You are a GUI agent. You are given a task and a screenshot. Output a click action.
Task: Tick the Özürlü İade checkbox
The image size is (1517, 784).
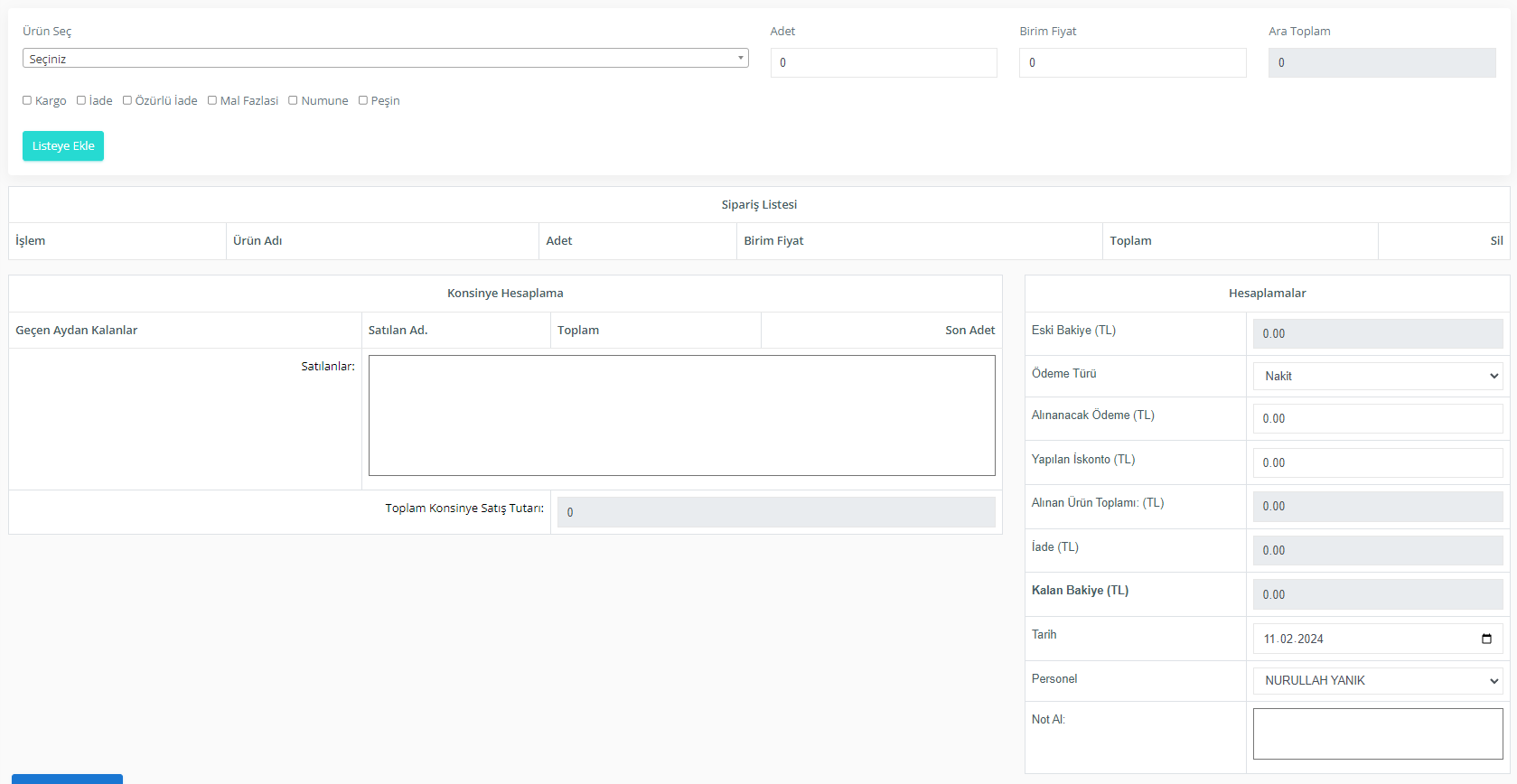click(127, 100)
